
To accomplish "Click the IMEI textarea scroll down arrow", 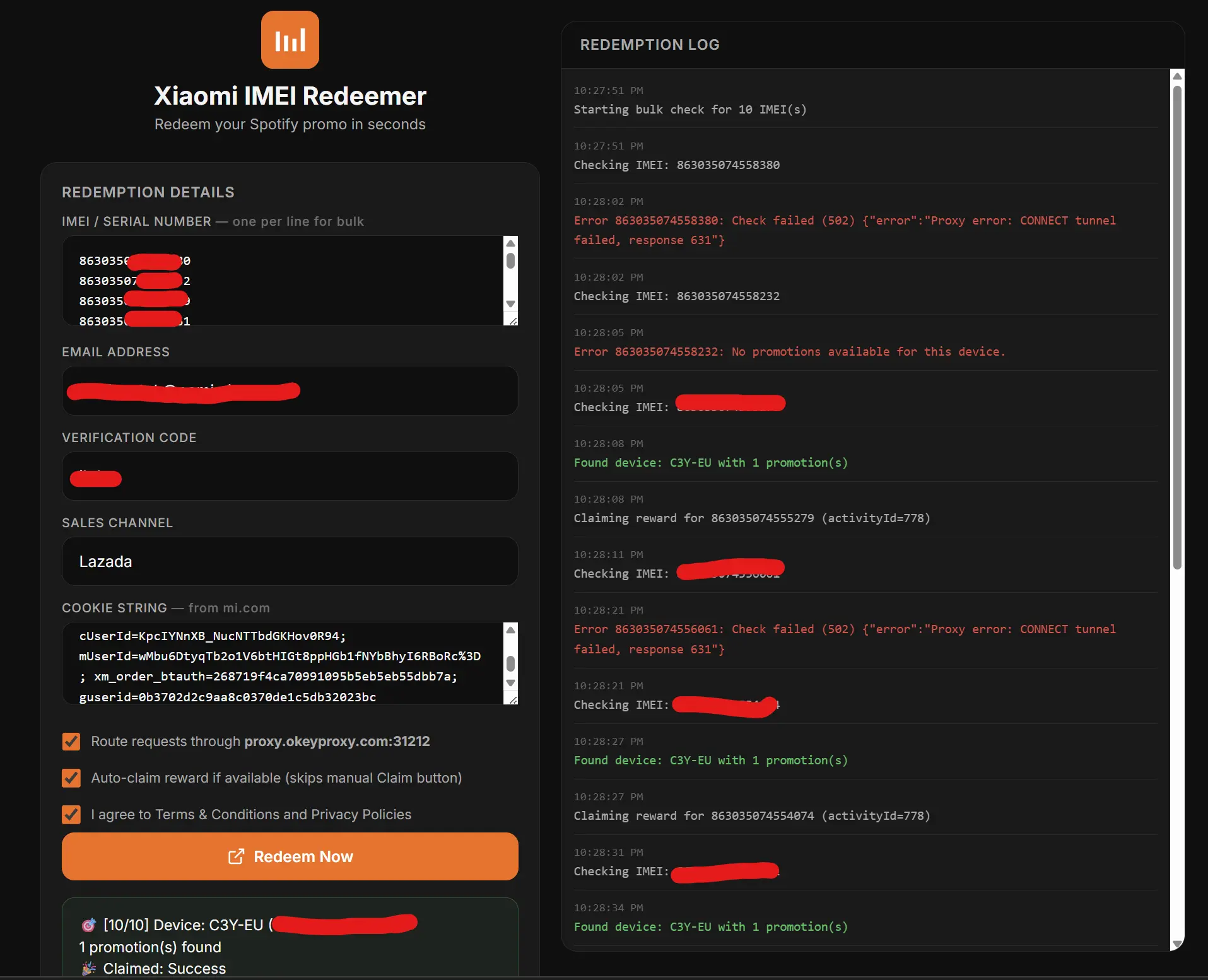I will (x=511, y=304).
